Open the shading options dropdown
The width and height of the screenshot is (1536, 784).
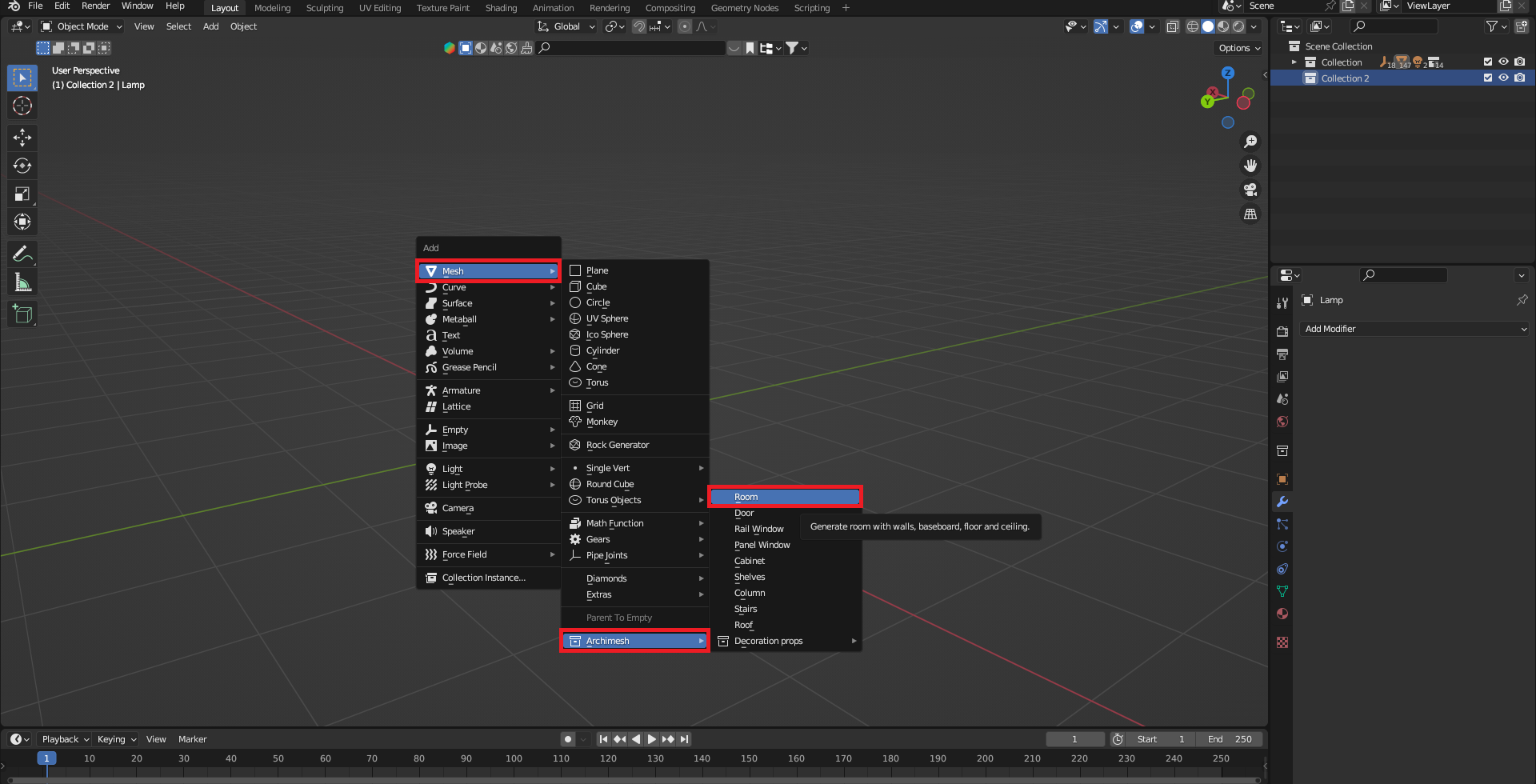[x=1254, y=26]
